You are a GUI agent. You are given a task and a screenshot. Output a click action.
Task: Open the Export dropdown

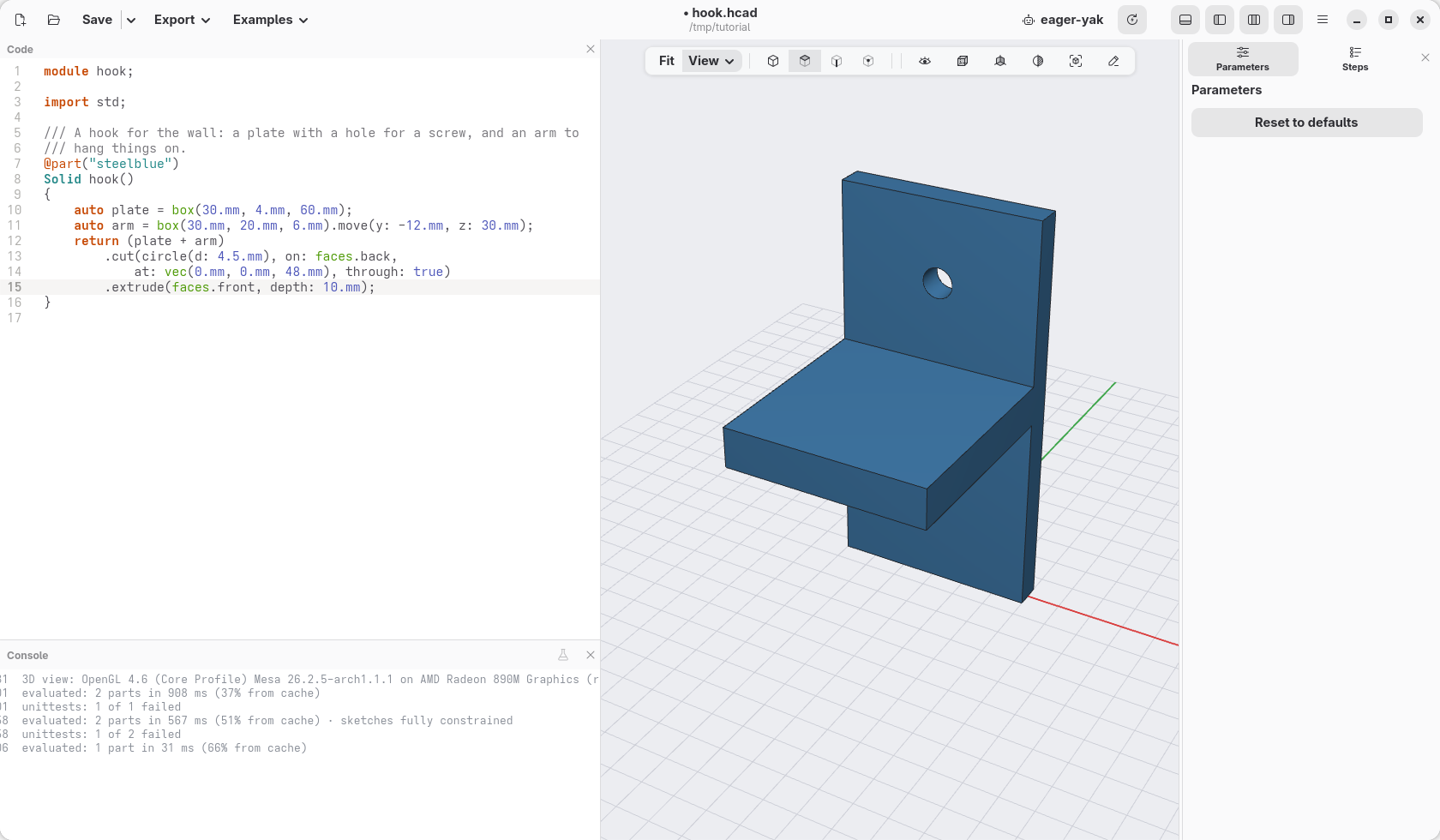point(182,20)
